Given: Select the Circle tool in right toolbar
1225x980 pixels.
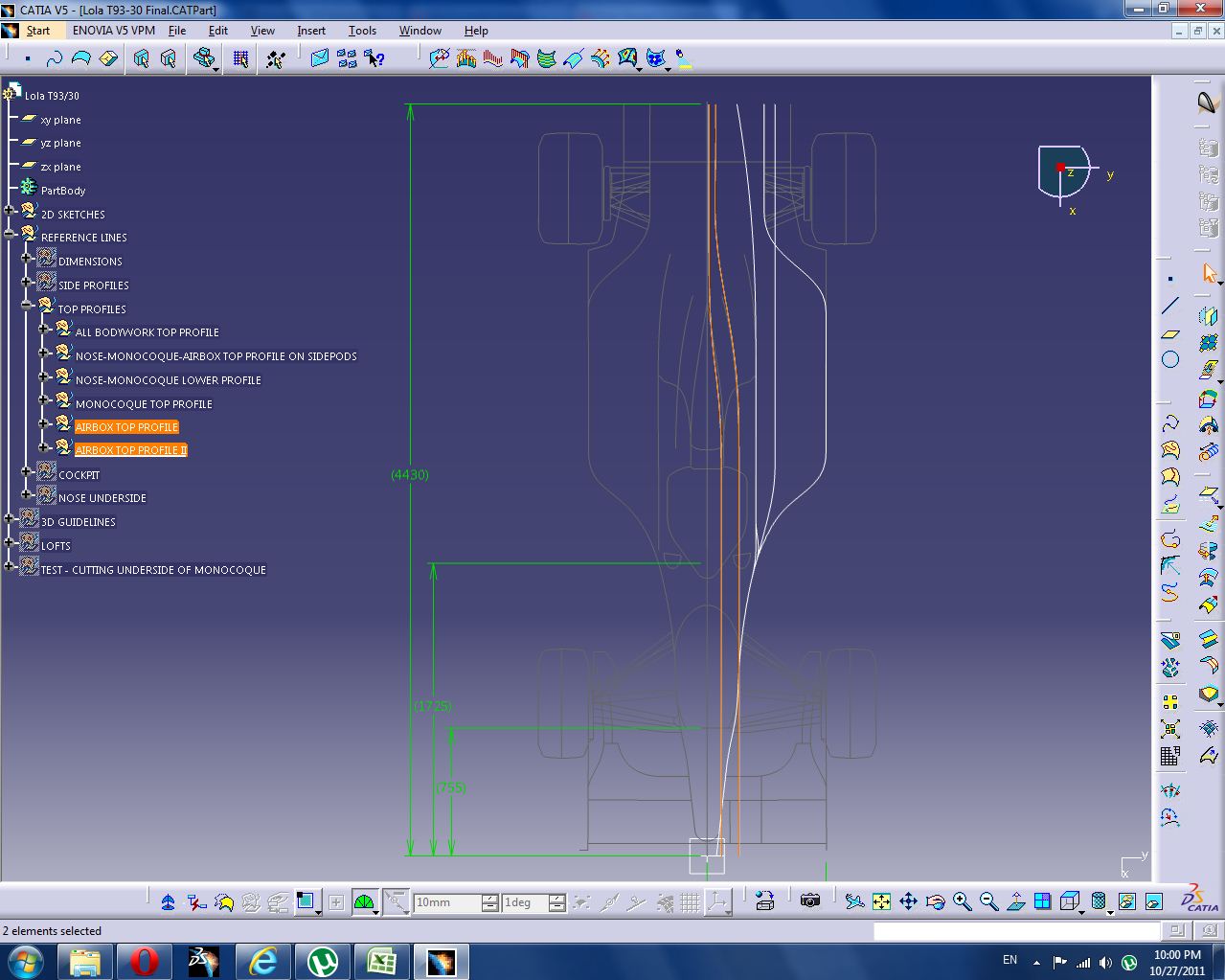Looking at the screenshot, I should click(1170, 360).
